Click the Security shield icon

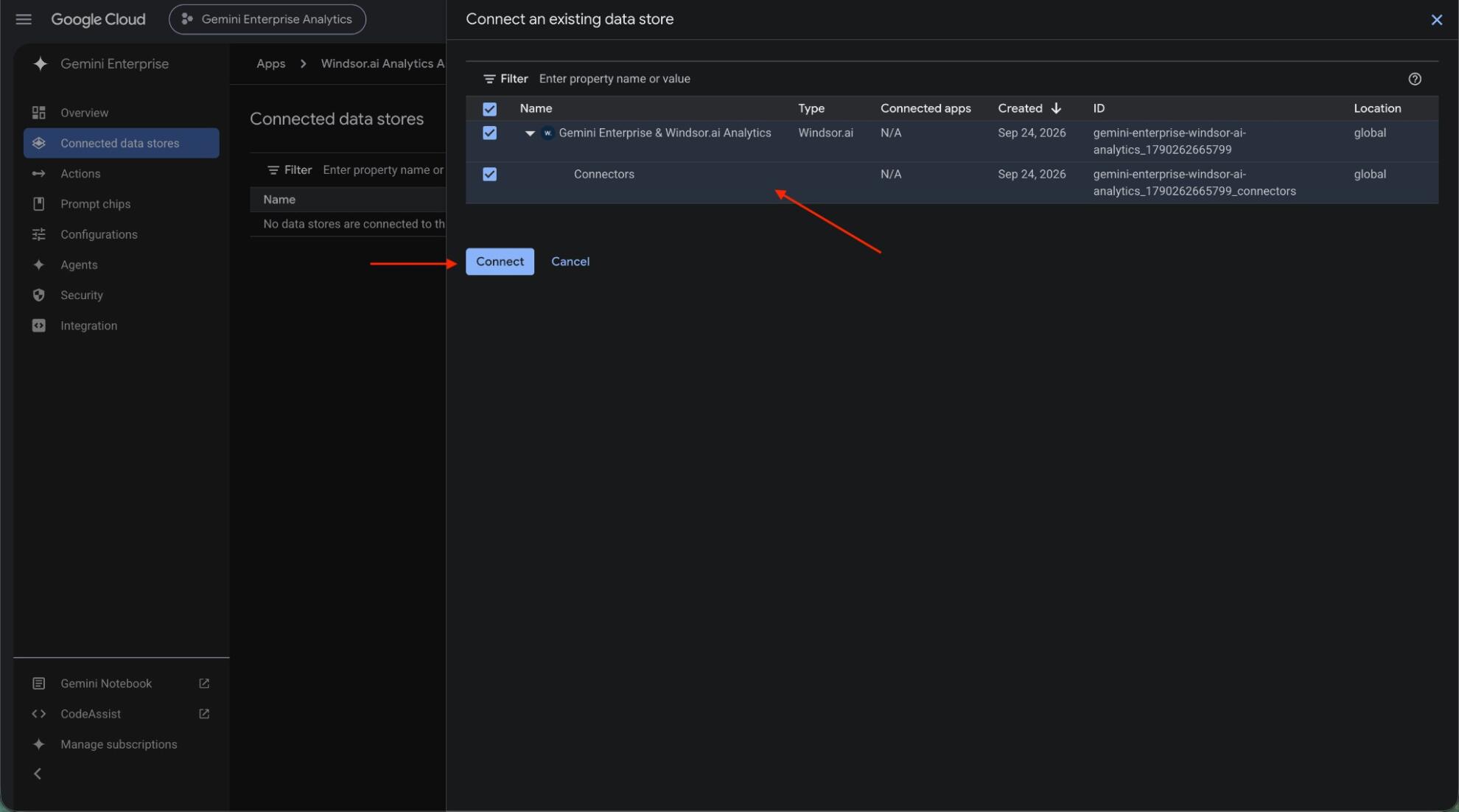click(x=39, y=295)
